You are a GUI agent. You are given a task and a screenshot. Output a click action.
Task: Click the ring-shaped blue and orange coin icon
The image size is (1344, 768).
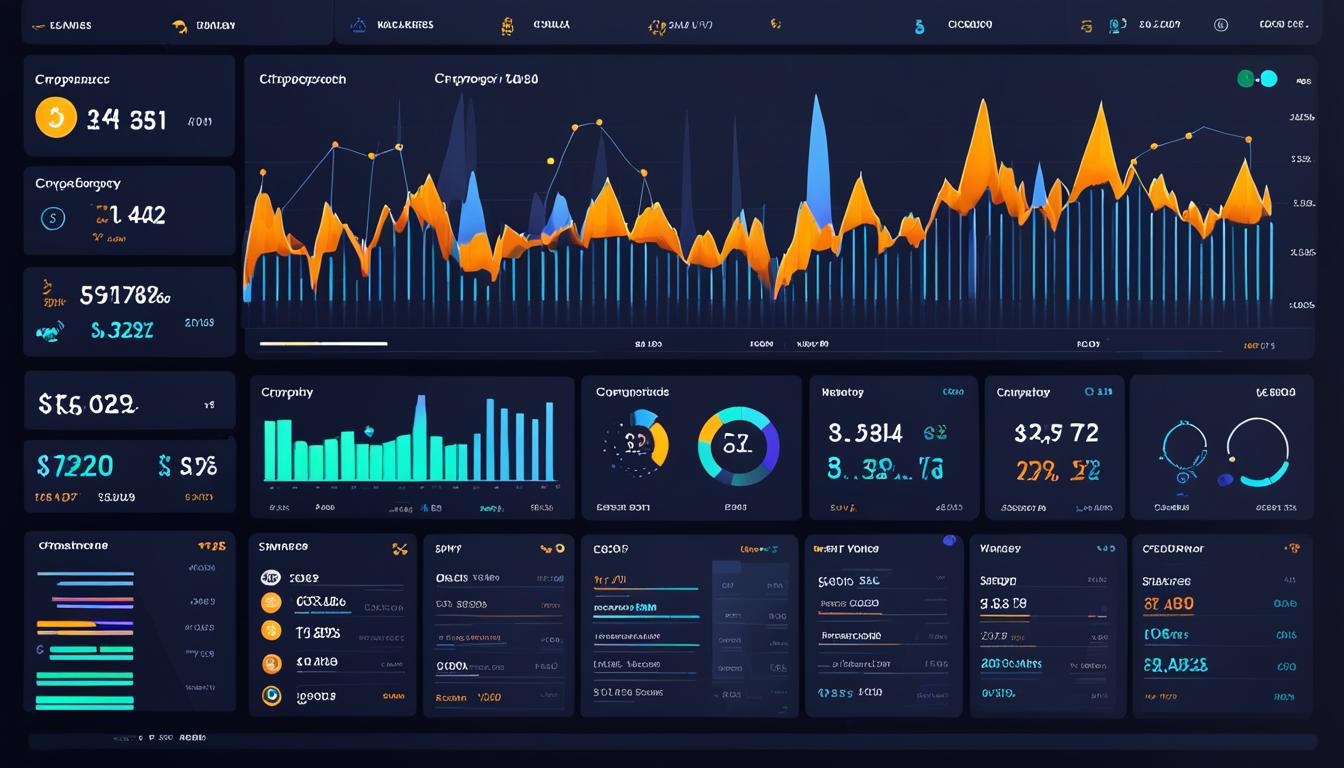pos(271,696)
